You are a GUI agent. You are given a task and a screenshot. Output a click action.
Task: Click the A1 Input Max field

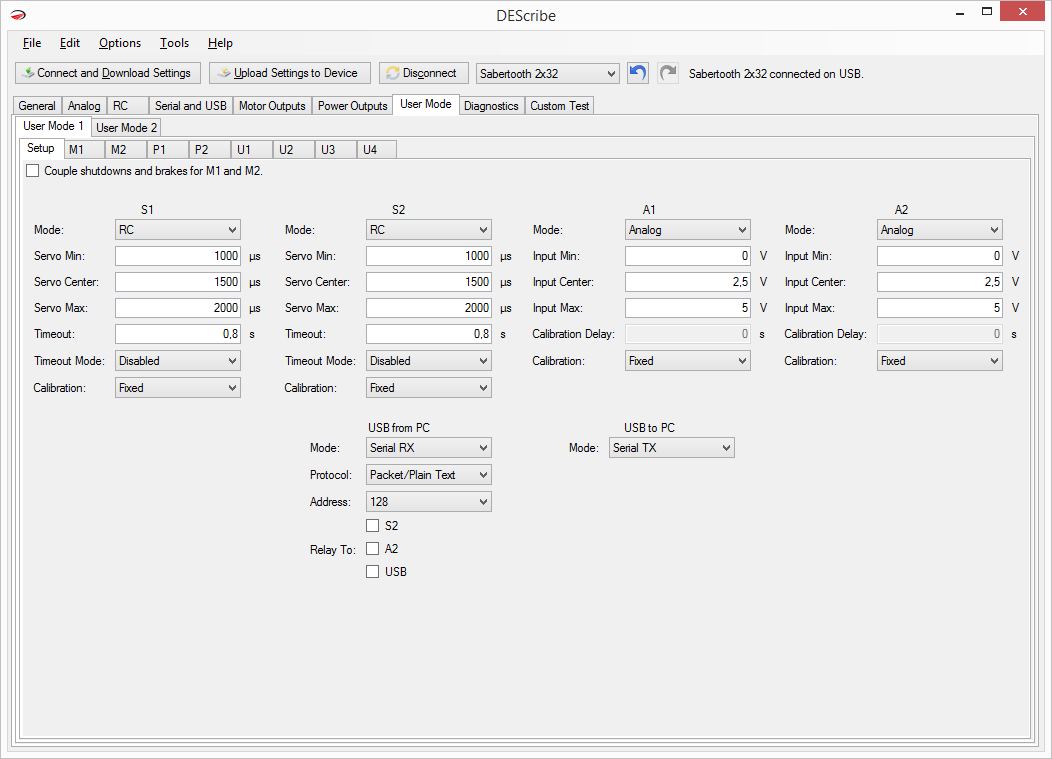click(687, 308)
